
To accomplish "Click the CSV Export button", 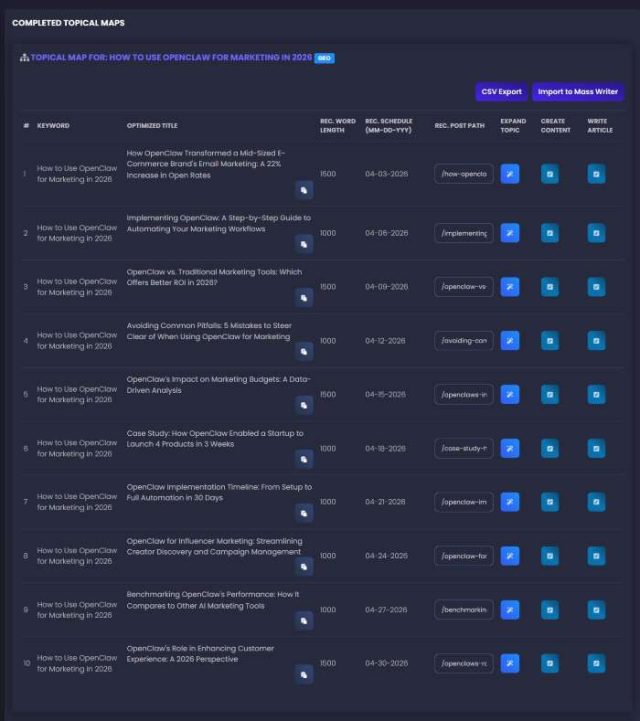I will click(x=501, y=92).
